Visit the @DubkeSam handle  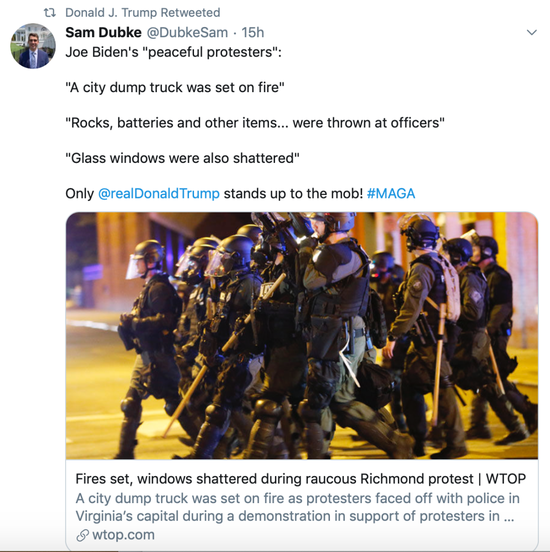pyautogui.click(x=187, y=32)
